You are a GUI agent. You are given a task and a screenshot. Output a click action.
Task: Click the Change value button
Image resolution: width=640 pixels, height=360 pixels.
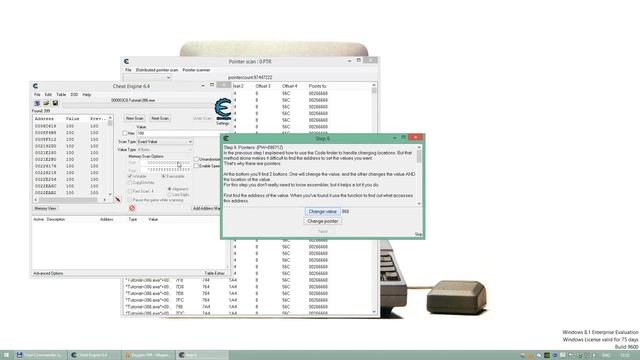322,211
